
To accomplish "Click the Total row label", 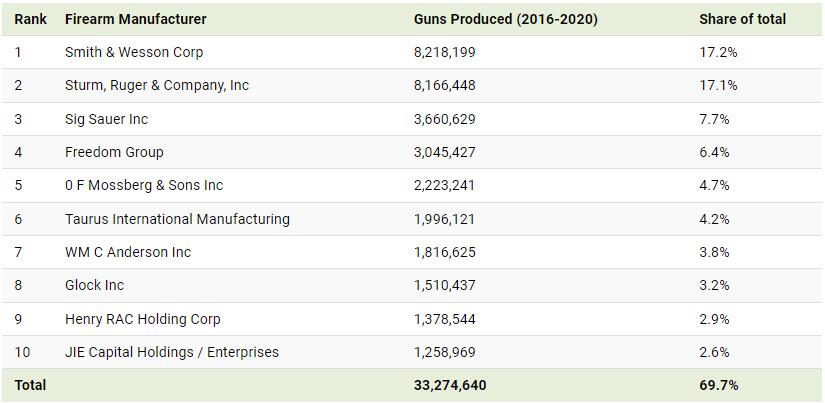I will (x=30, y=385).
